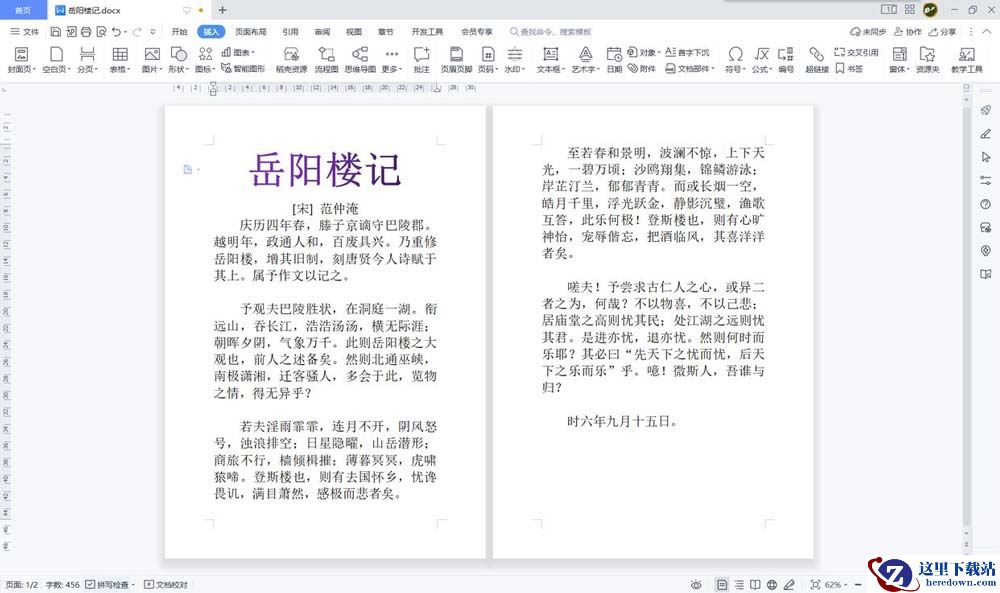Apply drop cap (首字下沉)
The image size is (1000, 593).
688,52
